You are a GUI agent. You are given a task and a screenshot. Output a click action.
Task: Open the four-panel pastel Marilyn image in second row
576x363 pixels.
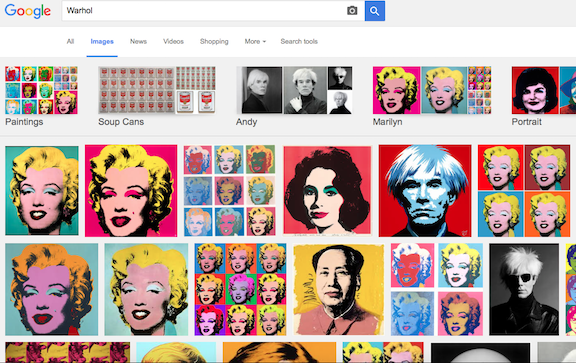(x=437, y=289)
